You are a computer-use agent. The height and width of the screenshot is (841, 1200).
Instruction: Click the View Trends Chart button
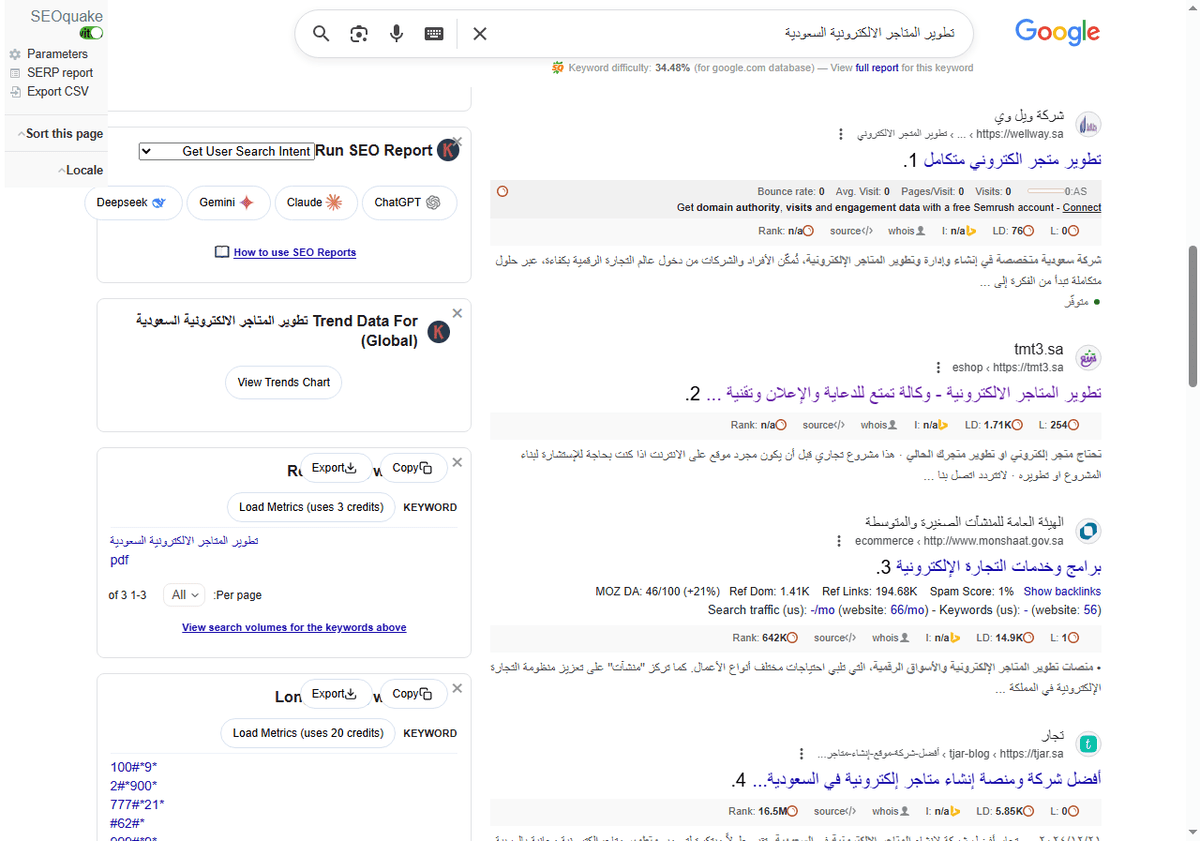[283, 382]
